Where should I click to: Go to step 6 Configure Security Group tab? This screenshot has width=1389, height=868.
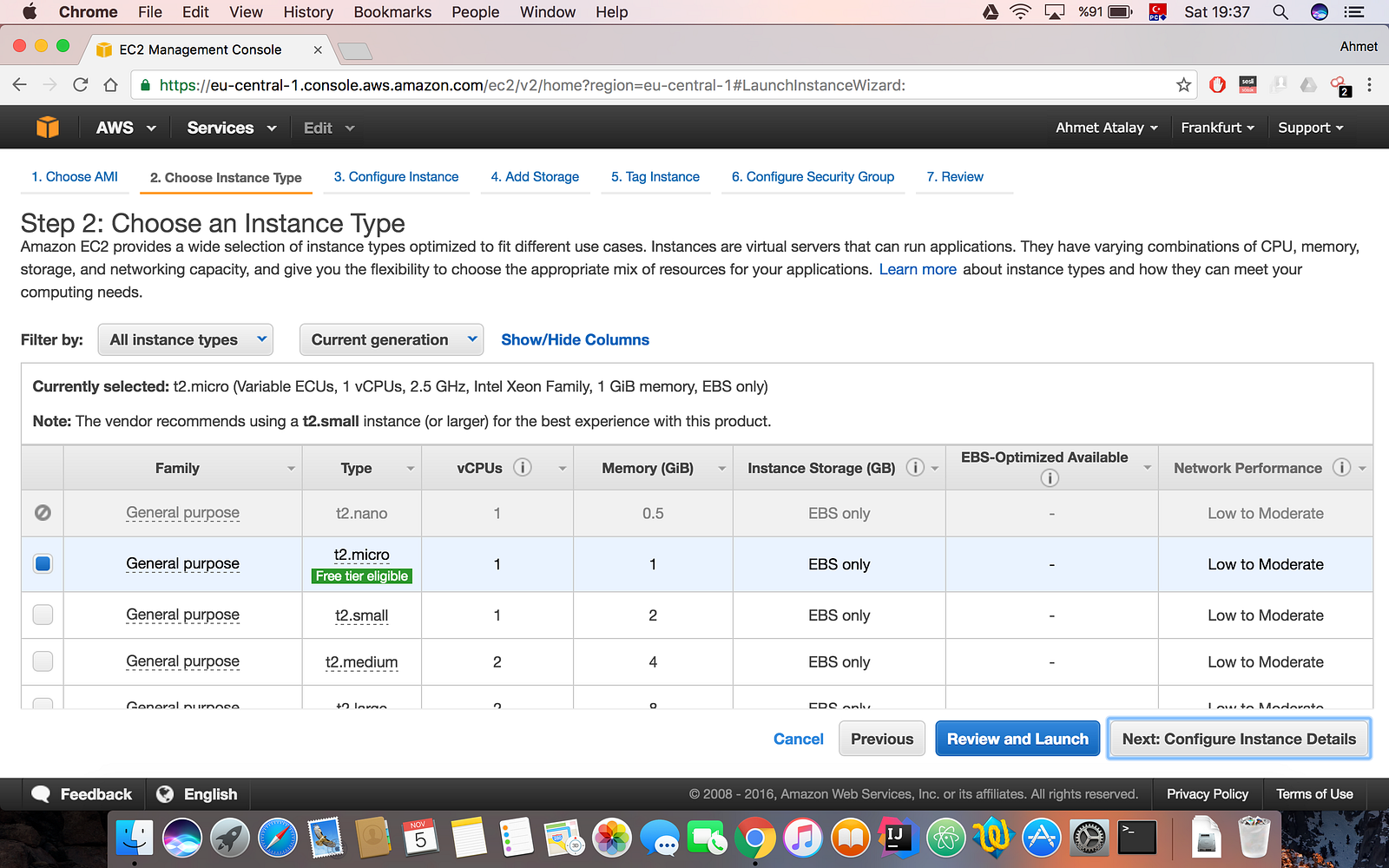pos(813,177)
